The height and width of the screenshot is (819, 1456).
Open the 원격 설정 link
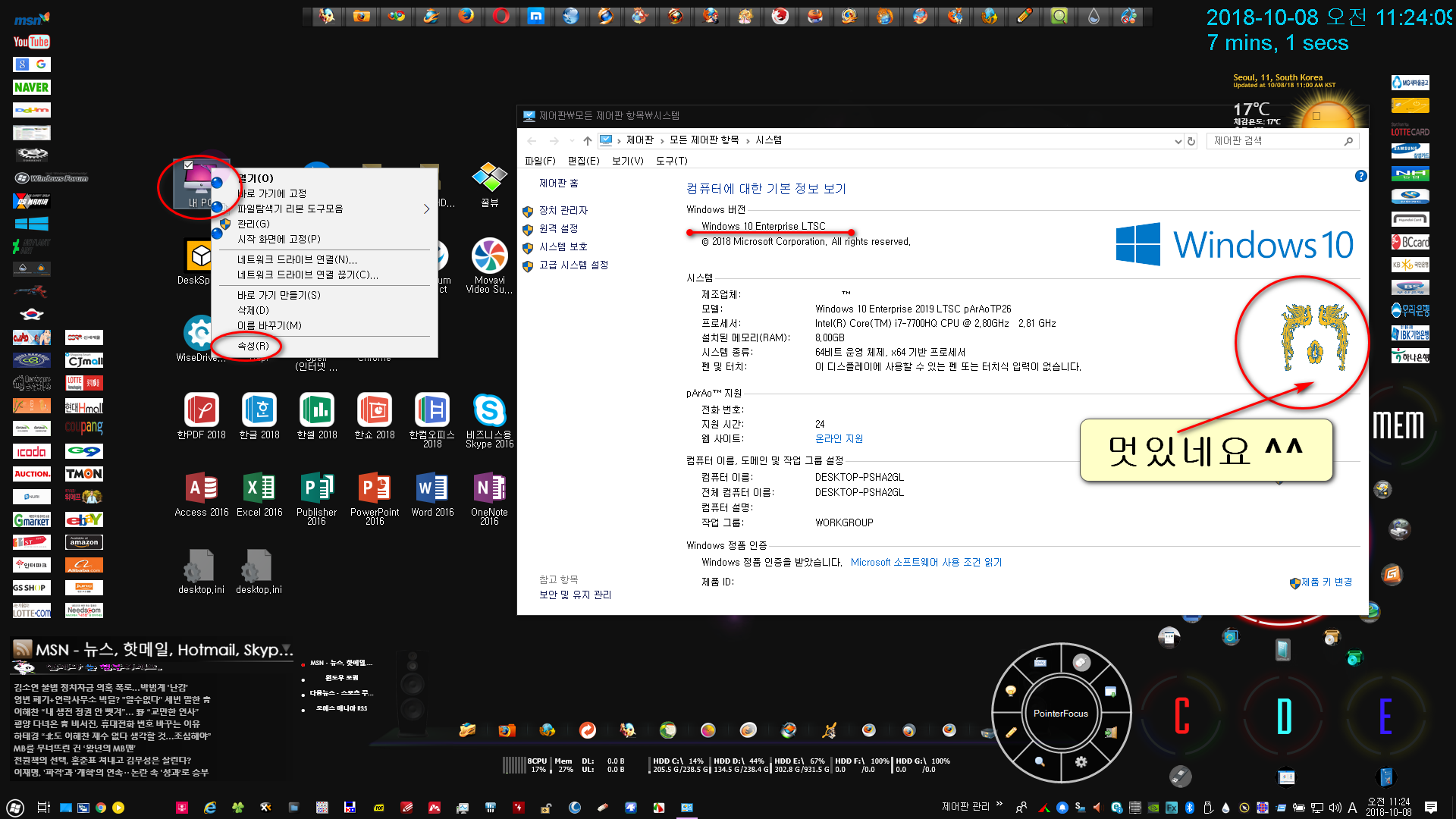(558, 228)
